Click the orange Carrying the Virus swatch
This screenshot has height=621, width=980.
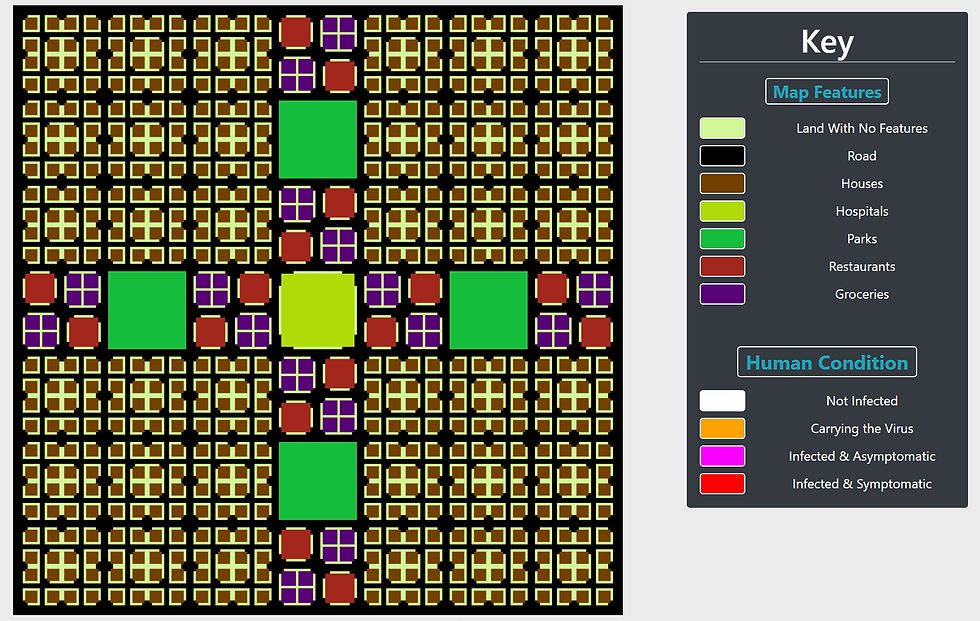pos(722,429)
